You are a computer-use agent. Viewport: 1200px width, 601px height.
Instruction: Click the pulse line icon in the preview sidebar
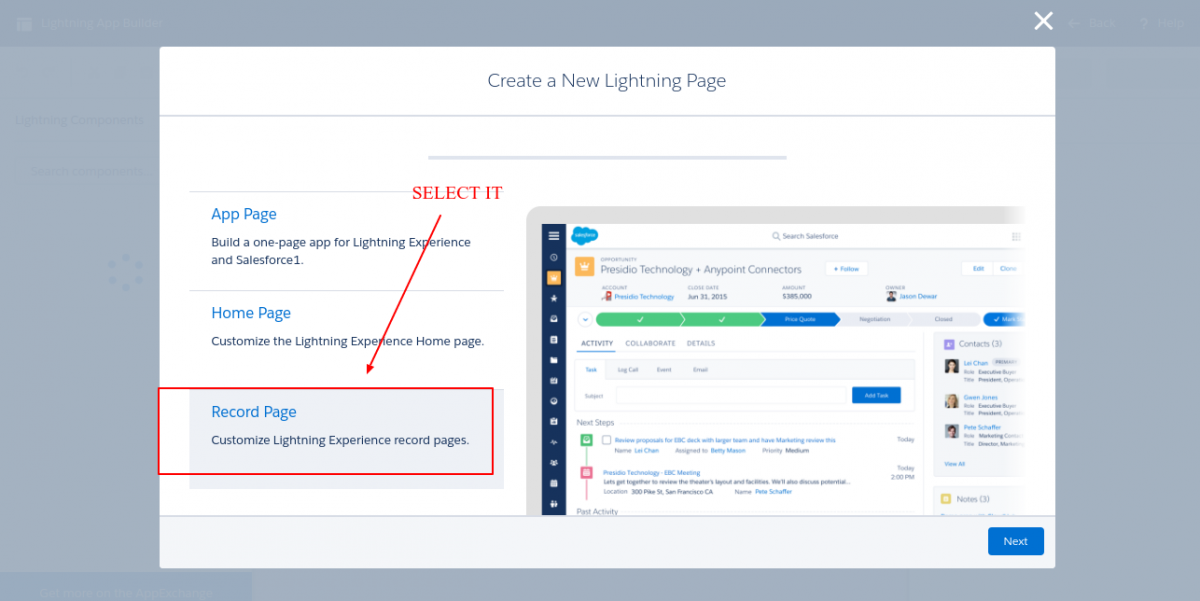554,442
